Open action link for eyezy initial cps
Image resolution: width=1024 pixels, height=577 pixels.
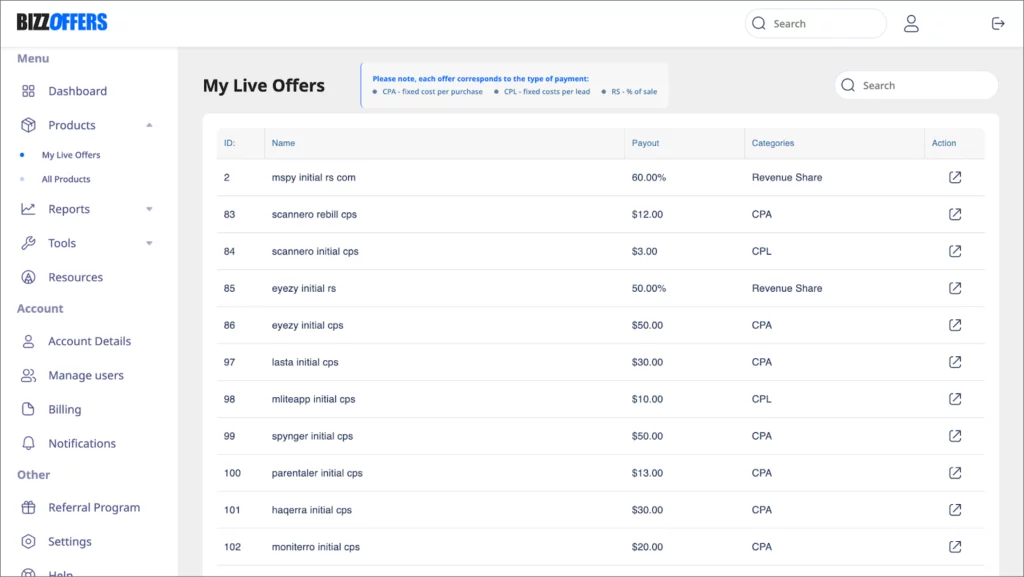click(955, 324)
